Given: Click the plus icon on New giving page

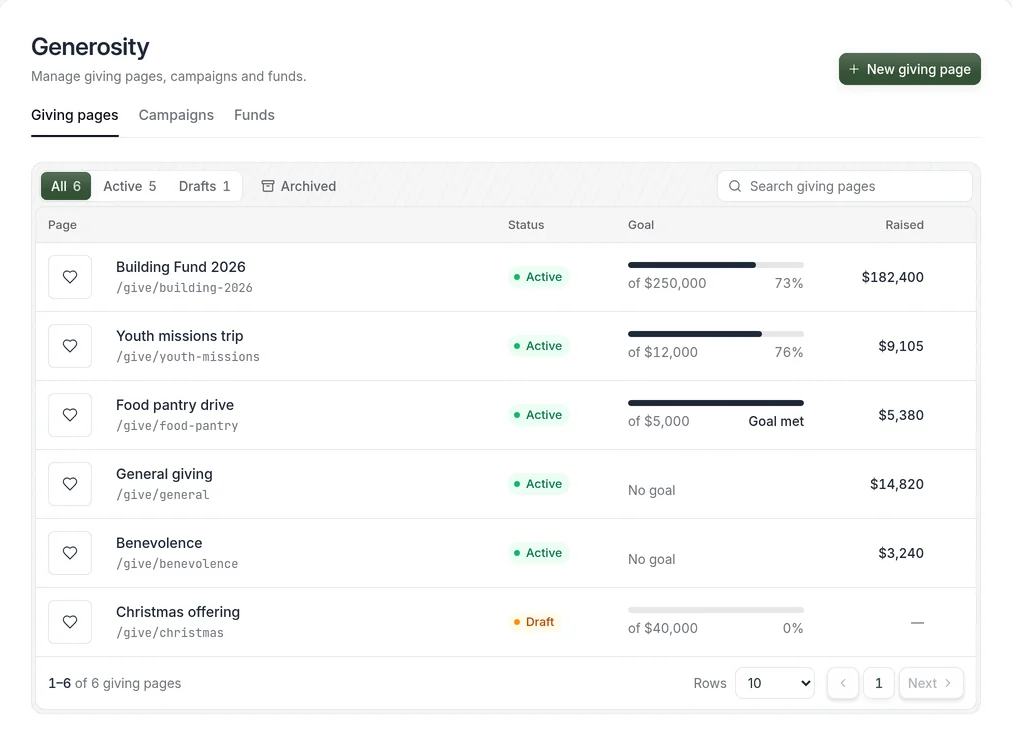Looking at the screenshot, I should tap(854, 69).
